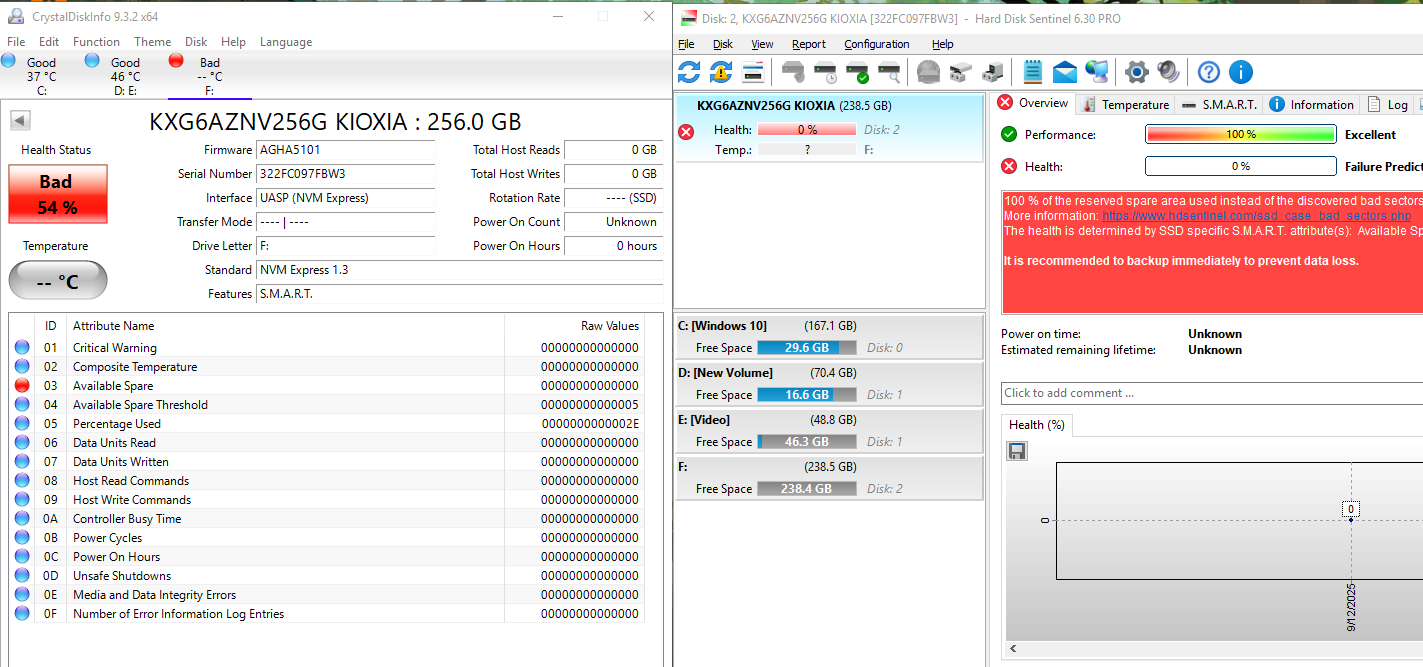Click the Raw Values column header
Screen dimensions: 1423x667
pyautogui.click(x=574, y=326)
